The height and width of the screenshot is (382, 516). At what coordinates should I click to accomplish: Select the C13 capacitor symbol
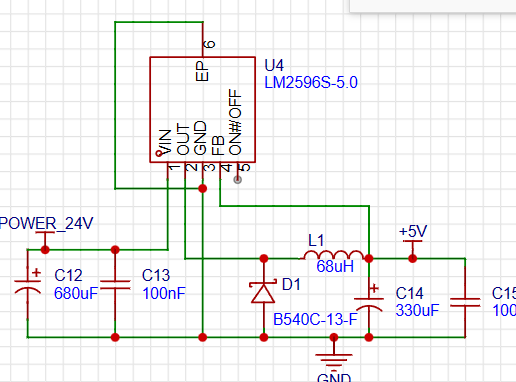115,286
